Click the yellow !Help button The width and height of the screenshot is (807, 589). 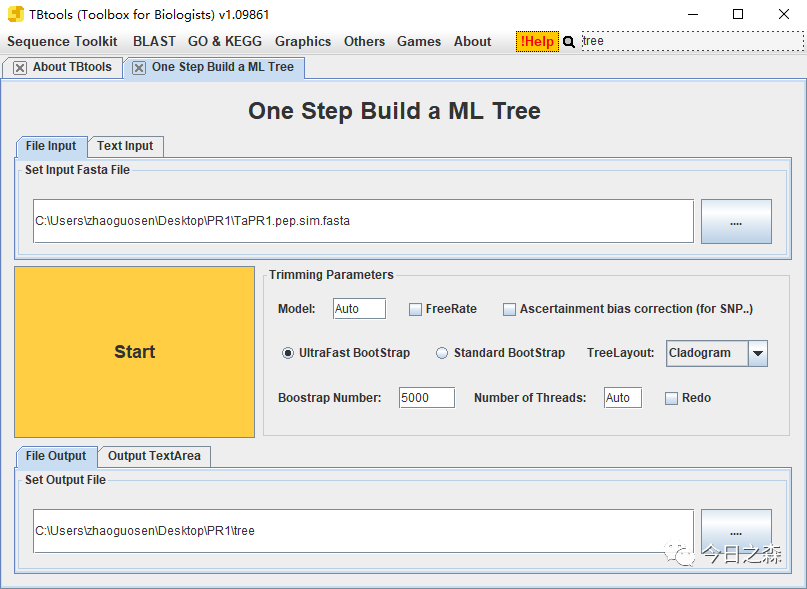point(537,41)
